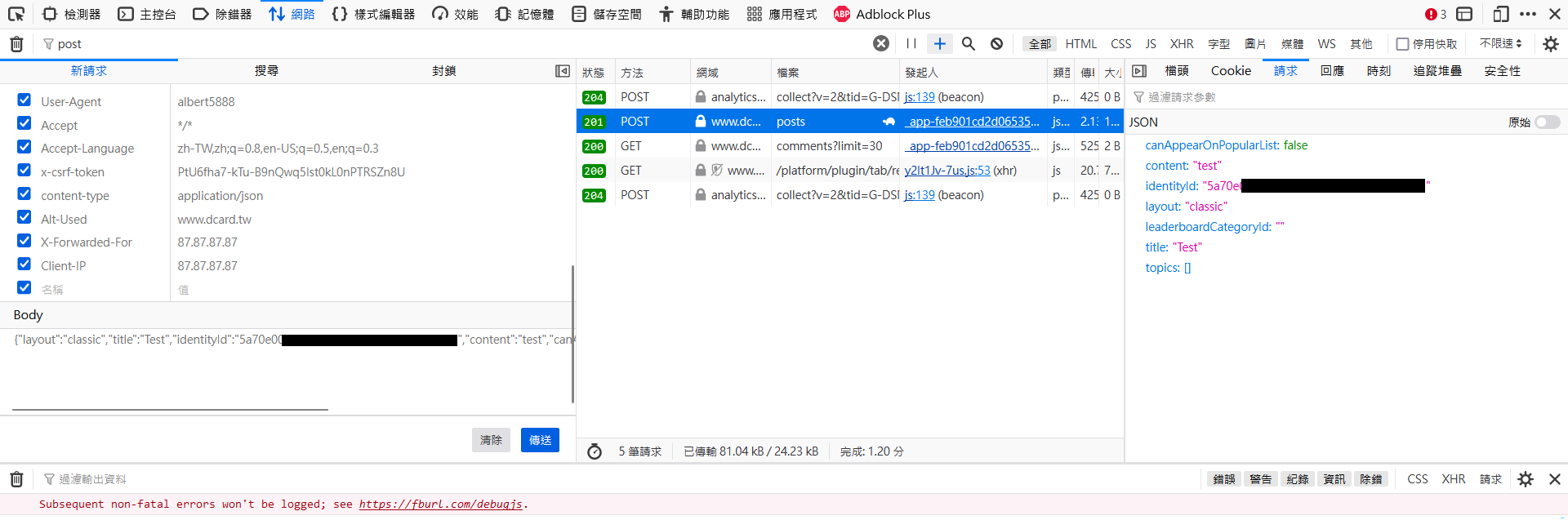Select the GET comments?limit=30 request row
This screenshot has height=529, width=1568.
(850, 146)
